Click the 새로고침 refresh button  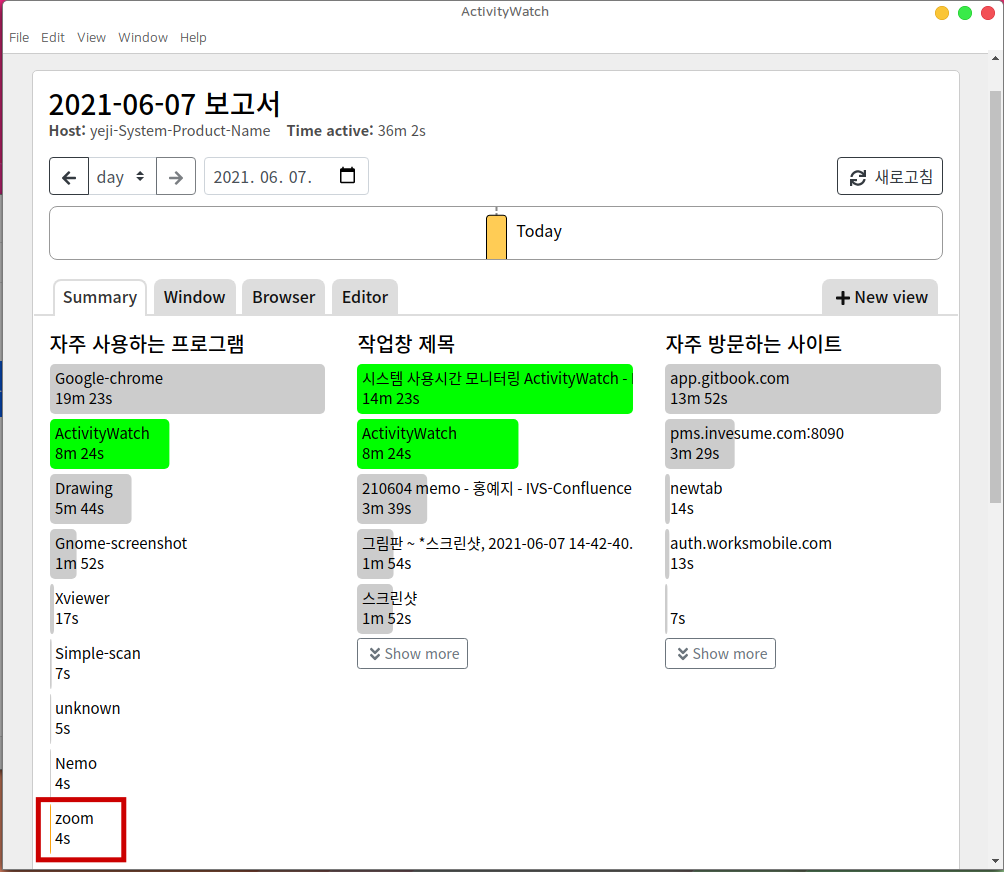[x=889, y=177]
